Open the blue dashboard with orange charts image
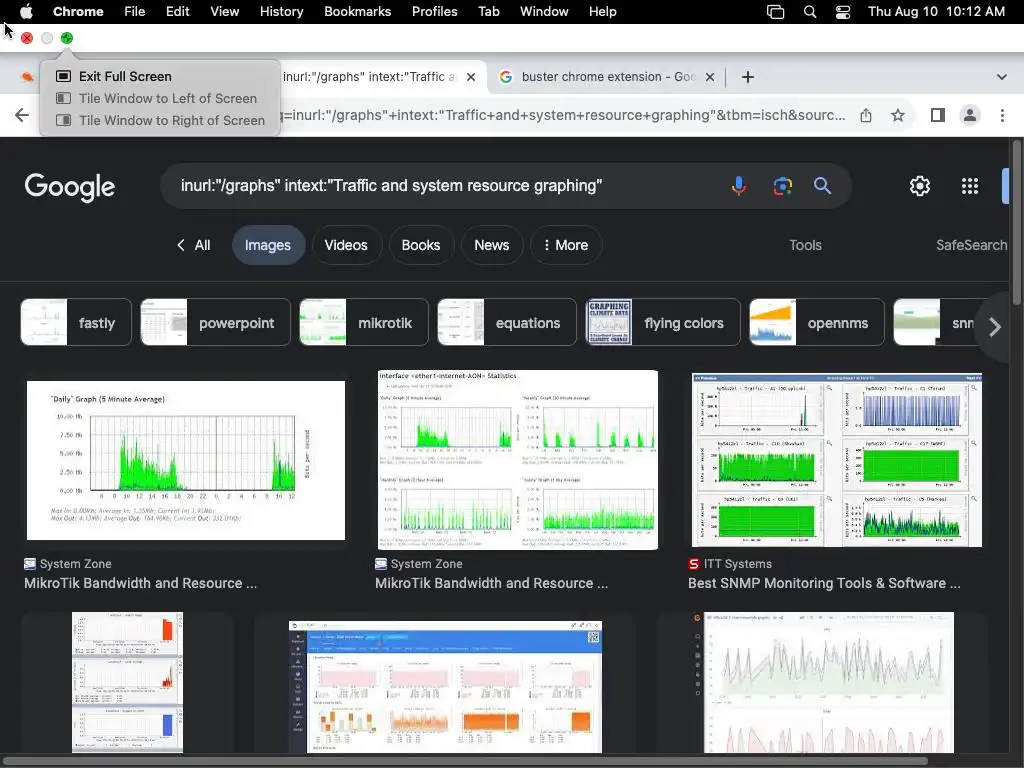 pos(445,686)
